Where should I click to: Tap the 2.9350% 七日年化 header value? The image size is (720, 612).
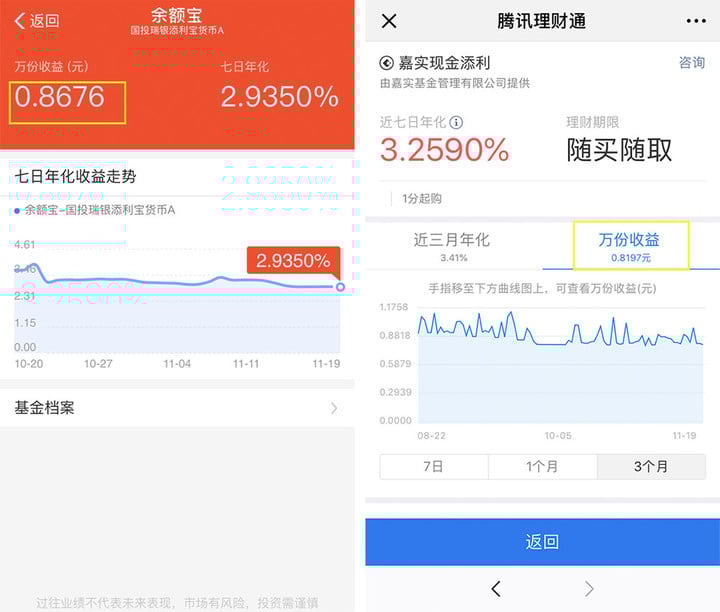pos(280,97)
